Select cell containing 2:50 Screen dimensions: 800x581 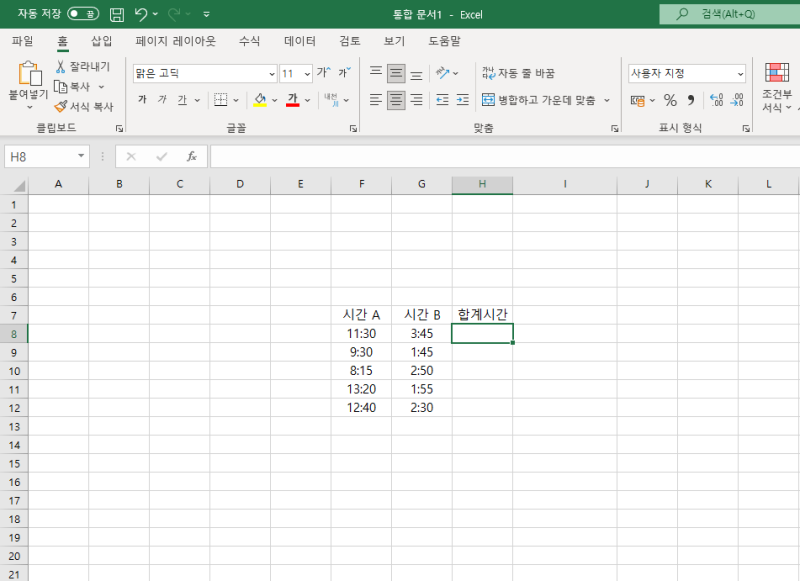422,371
